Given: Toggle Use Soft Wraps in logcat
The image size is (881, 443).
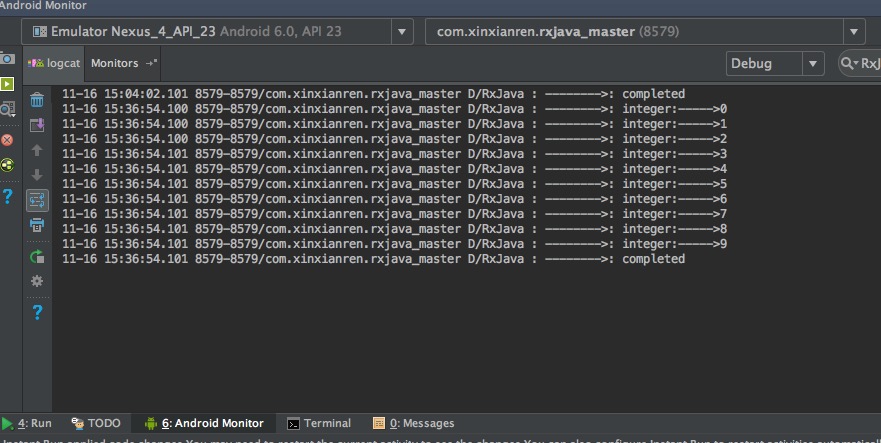Looking at the screenshot, I should click(x=37, y=200).
